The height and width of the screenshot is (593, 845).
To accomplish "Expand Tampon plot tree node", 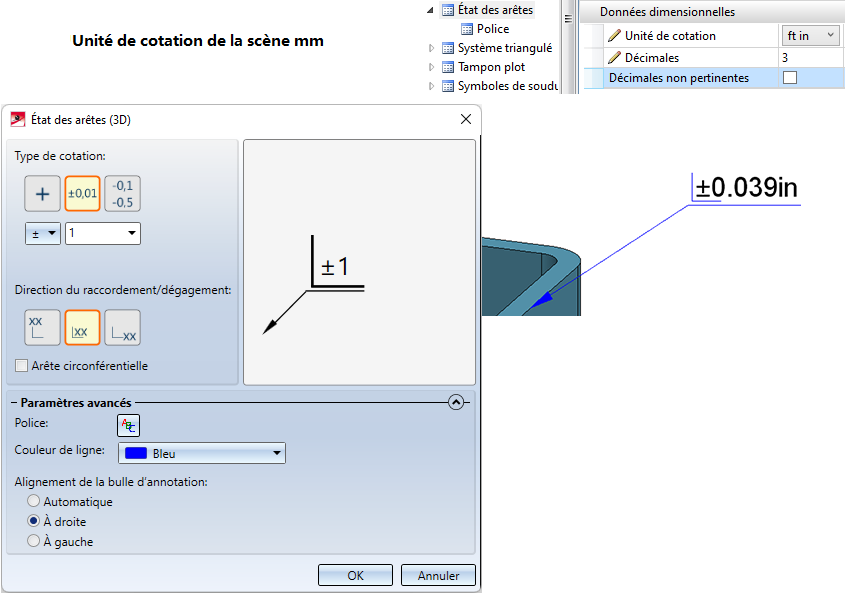I will click(x=431, y=67).
